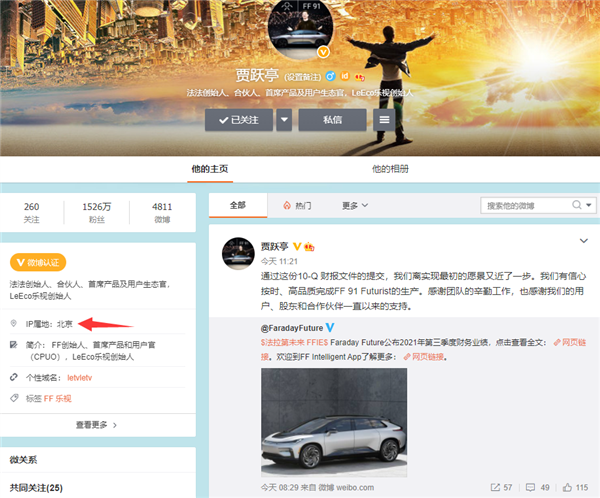Click the tag icon by 标签
Image resolution: width=600 pixels, height=498 pixels.
14,398
